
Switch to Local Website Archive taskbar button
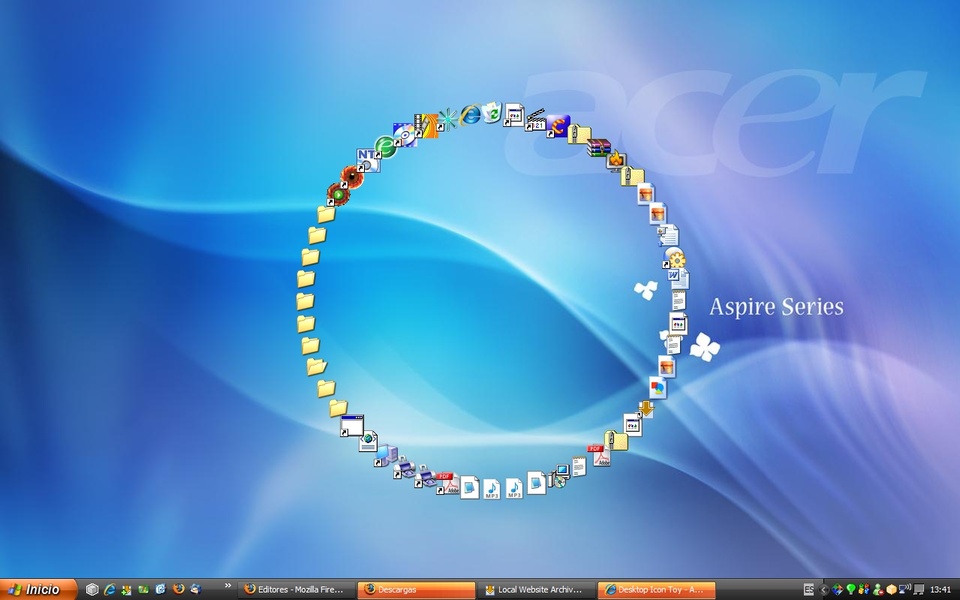coord(535,590)
